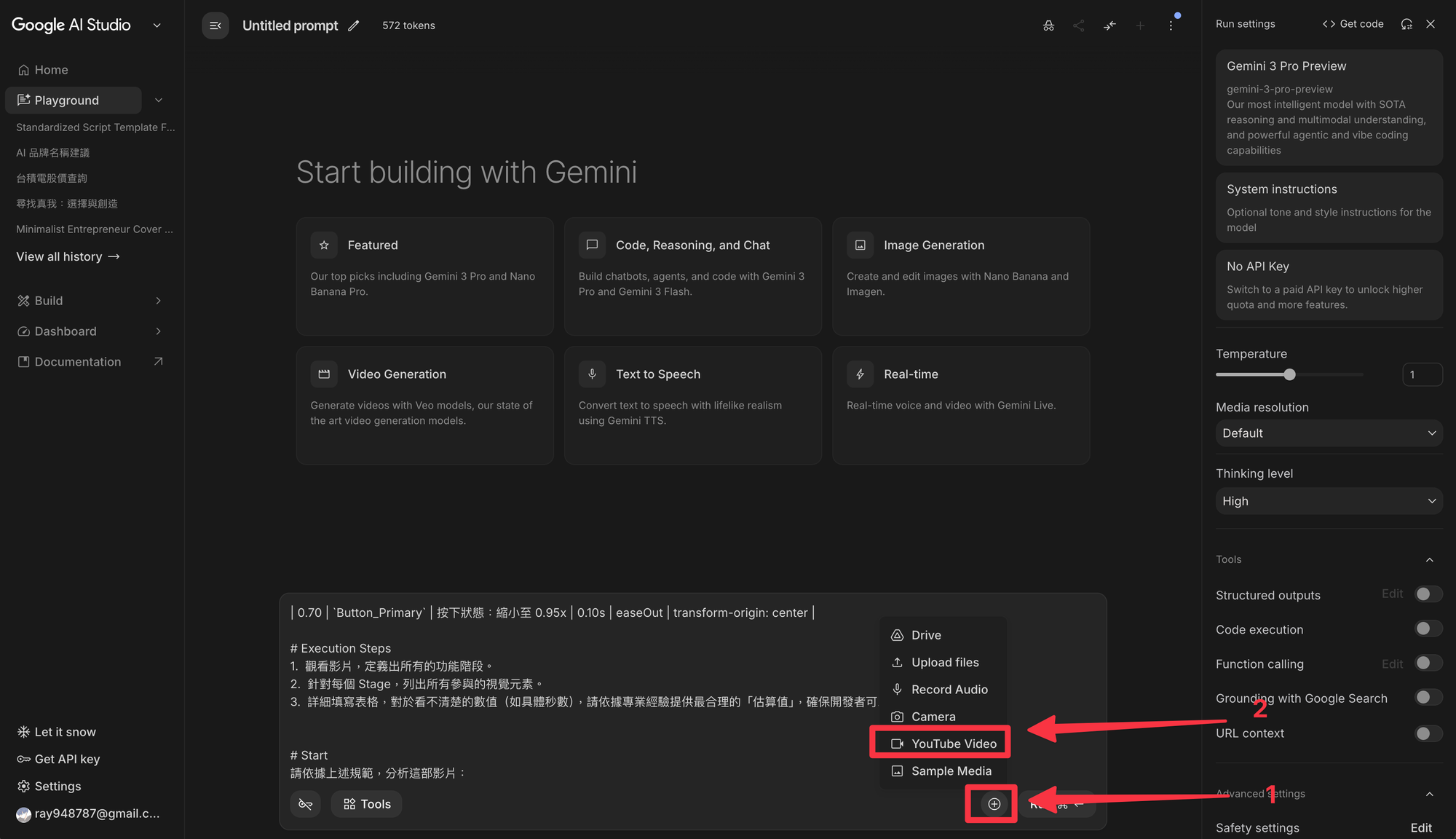Turn on Grounding with Google Search
Image resolution: width=1456 pixels, height=839 pixels.
pyautogui.click(x=1428, y=698)
